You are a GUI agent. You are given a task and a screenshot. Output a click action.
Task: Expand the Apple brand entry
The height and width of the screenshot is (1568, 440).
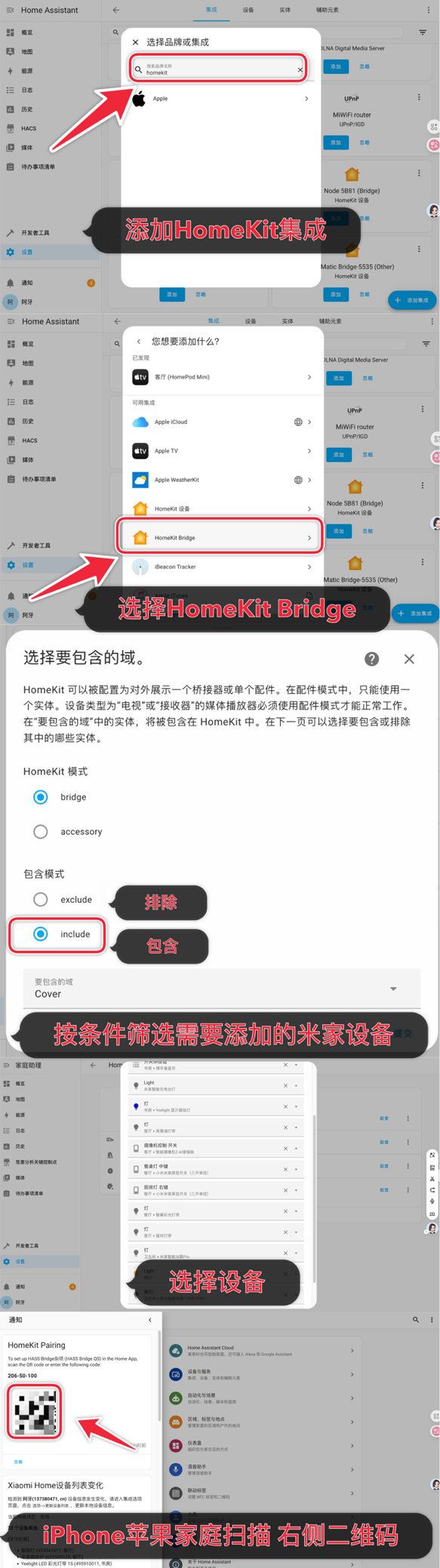pos(220,99)
